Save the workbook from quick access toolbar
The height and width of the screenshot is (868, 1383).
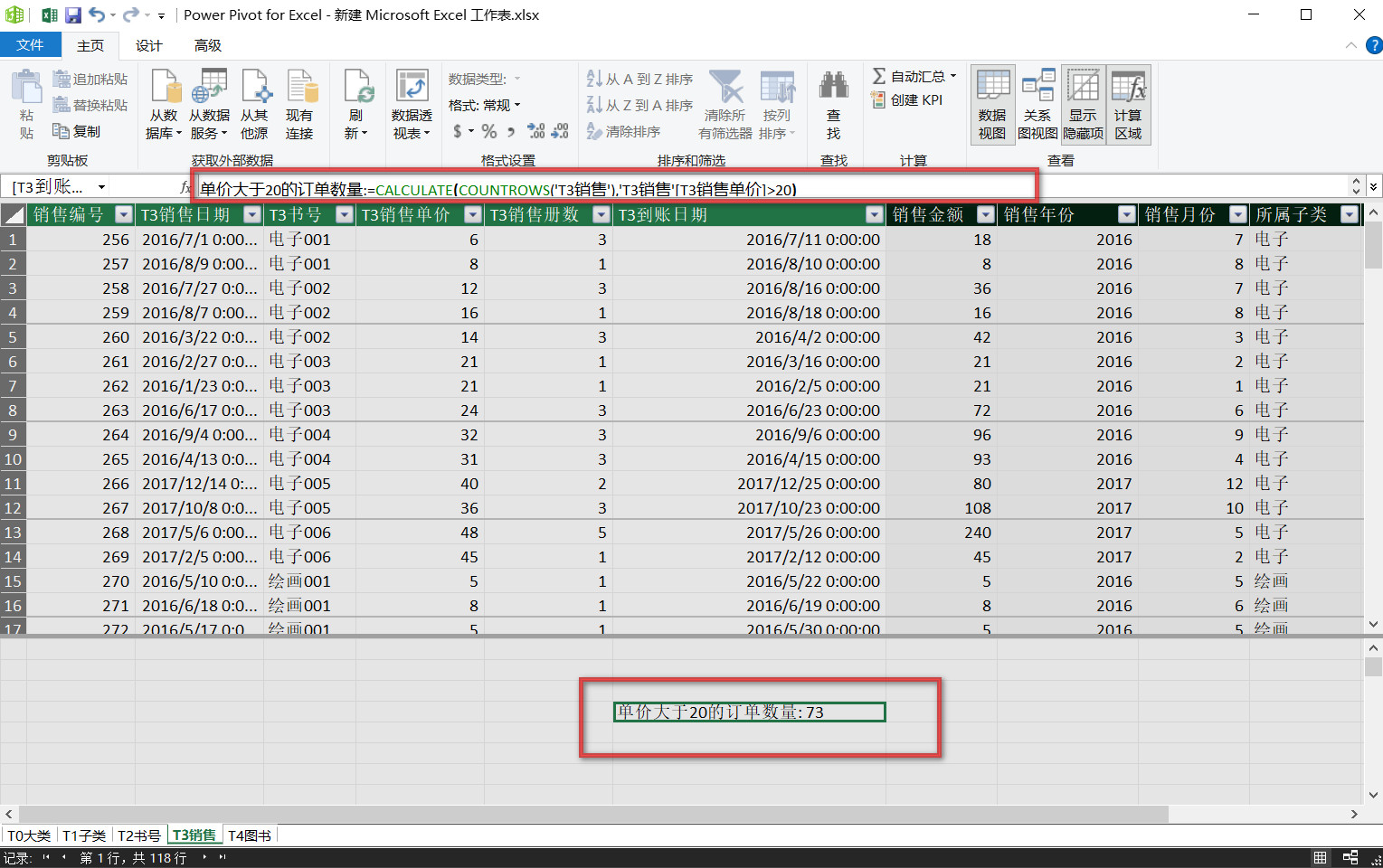point(73,14)
